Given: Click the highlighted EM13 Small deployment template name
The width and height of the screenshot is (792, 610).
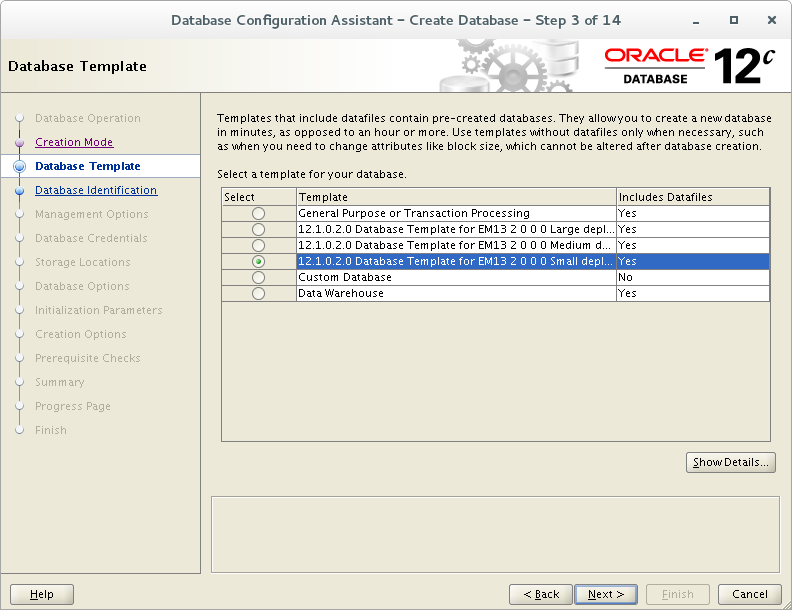Looking at the screenshot, I should coord(455,262).
